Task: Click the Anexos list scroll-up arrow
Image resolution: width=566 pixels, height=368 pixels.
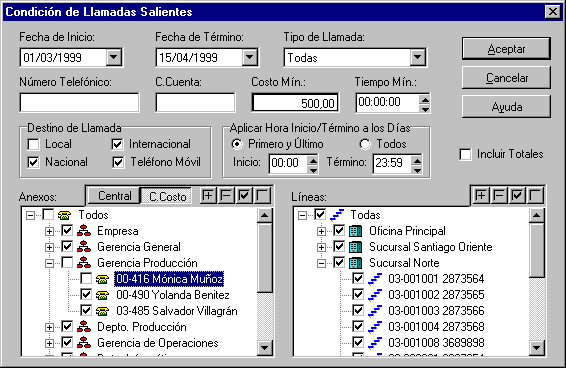Action: pyautogui.click(x=265, y=215)
